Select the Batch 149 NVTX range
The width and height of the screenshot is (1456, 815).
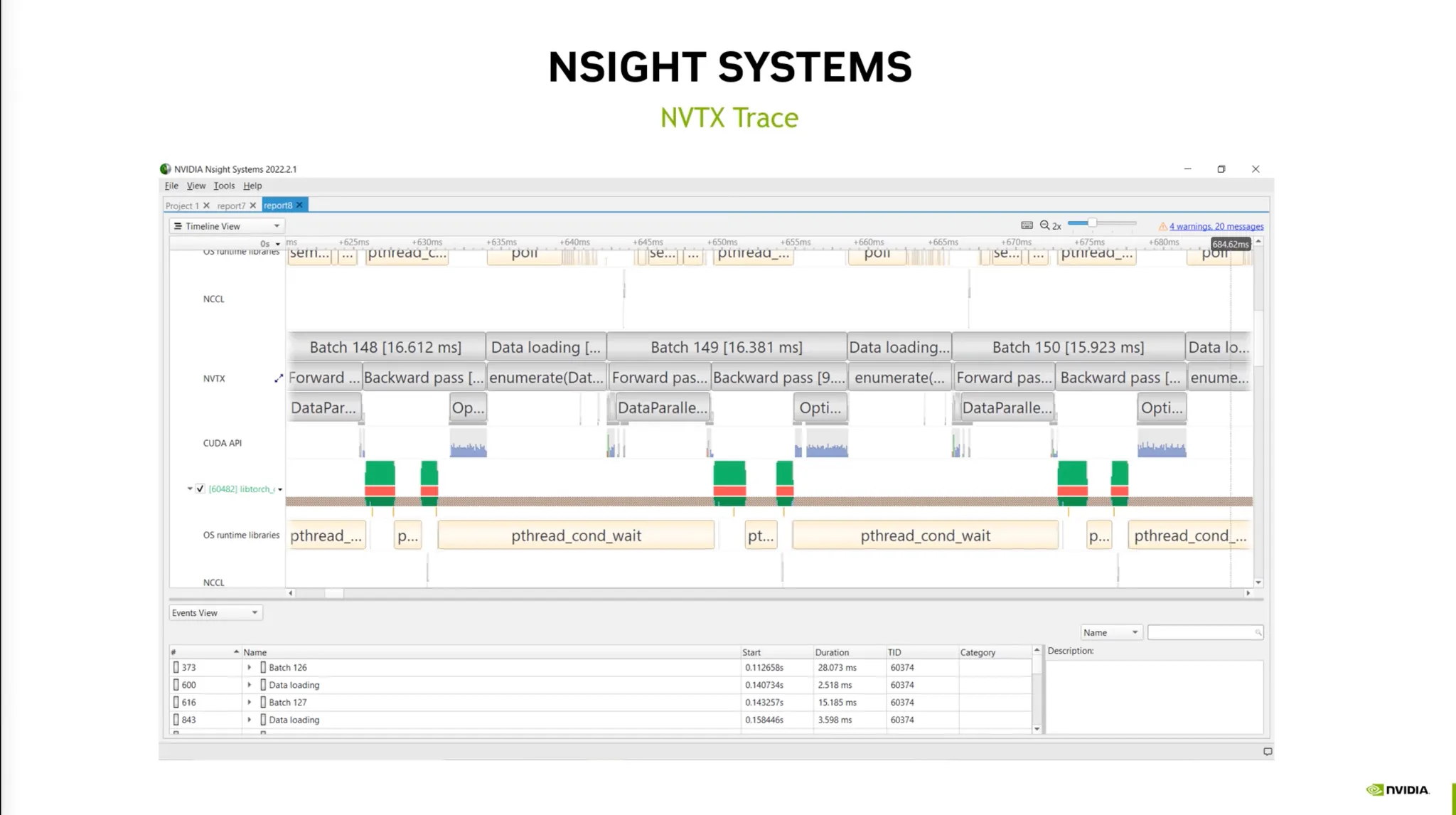point(726,347)
